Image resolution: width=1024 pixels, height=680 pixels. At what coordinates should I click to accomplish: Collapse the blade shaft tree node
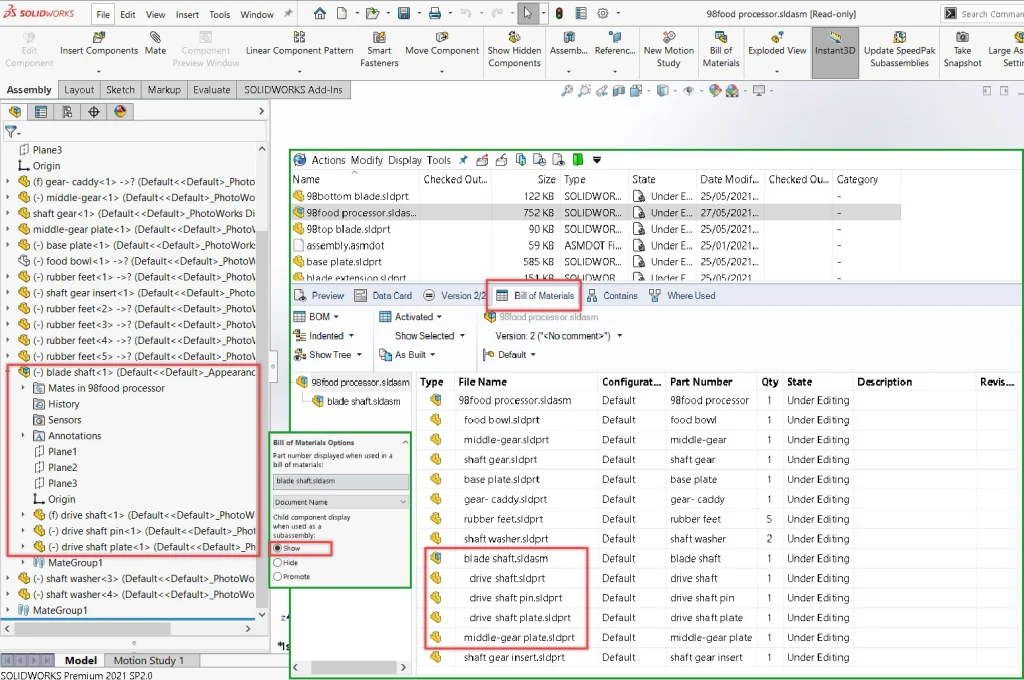[9, 373]
